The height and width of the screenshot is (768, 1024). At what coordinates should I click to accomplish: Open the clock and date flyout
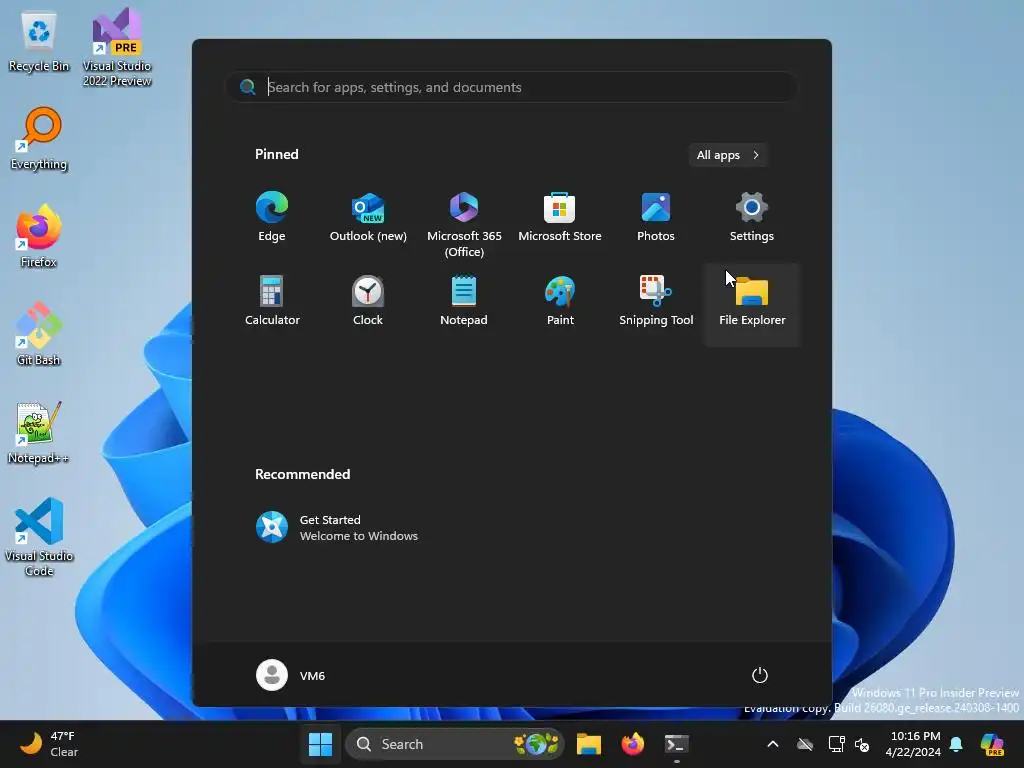[913, 744]
